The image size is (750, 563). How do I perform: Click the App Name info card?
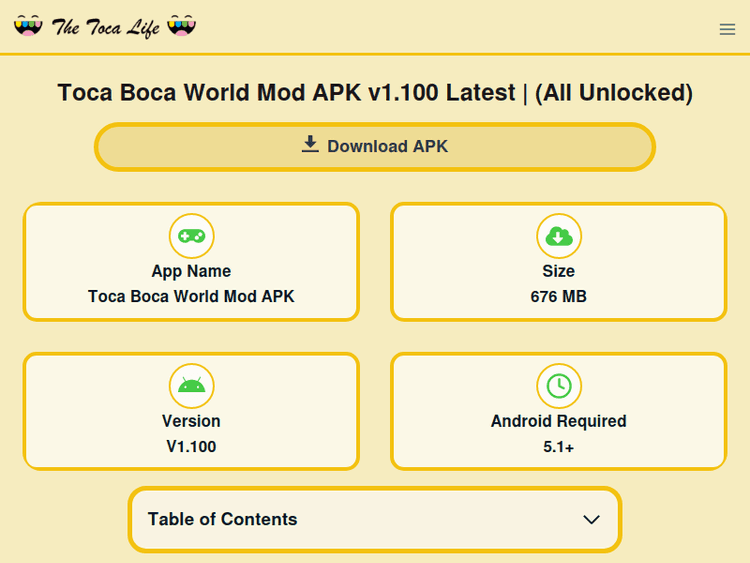[x=191, y=262]
